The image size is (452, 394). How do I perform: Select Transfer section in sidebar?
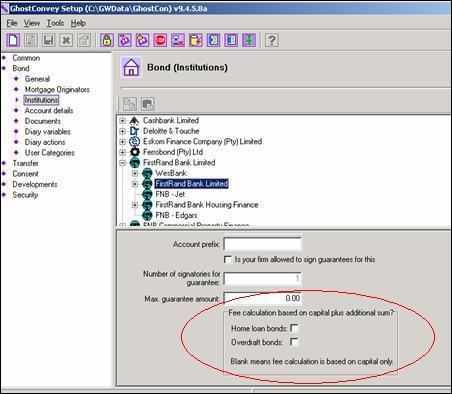tap(25, 163)
